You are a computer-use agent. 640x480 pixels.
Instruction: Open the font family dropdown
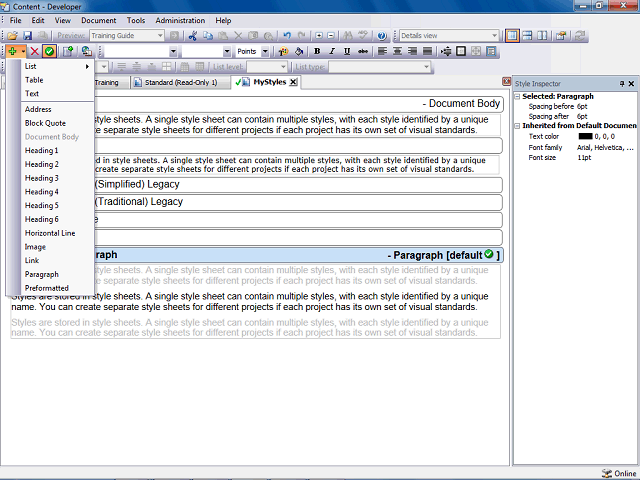[173, 51]
